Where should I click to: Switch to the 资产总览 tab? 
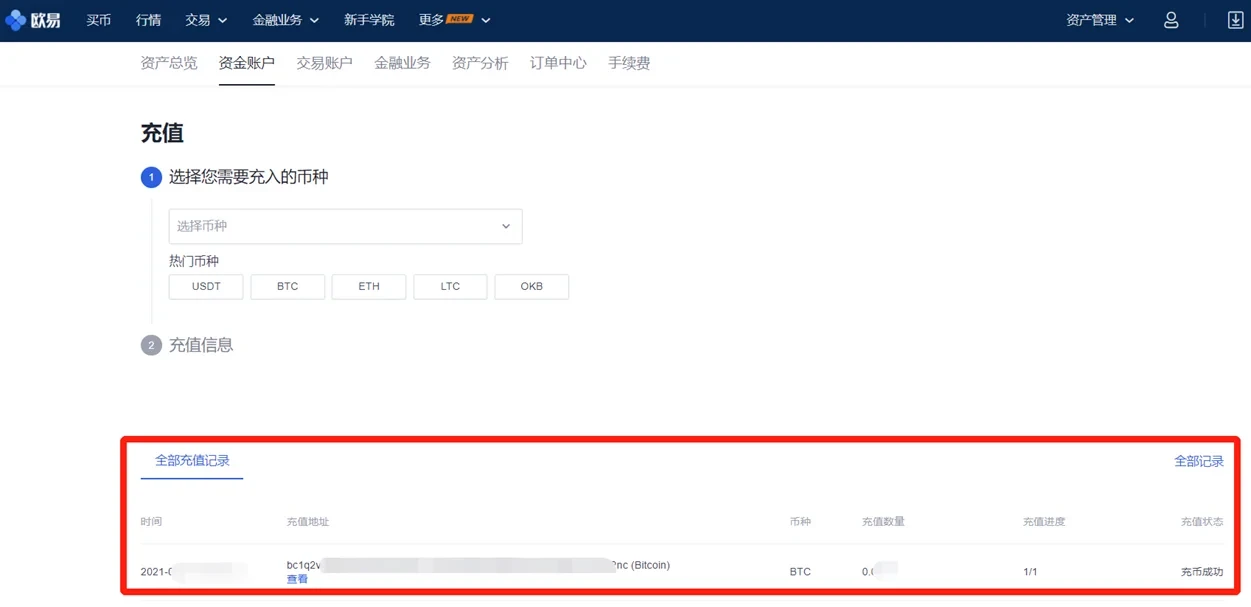point(168,62)
